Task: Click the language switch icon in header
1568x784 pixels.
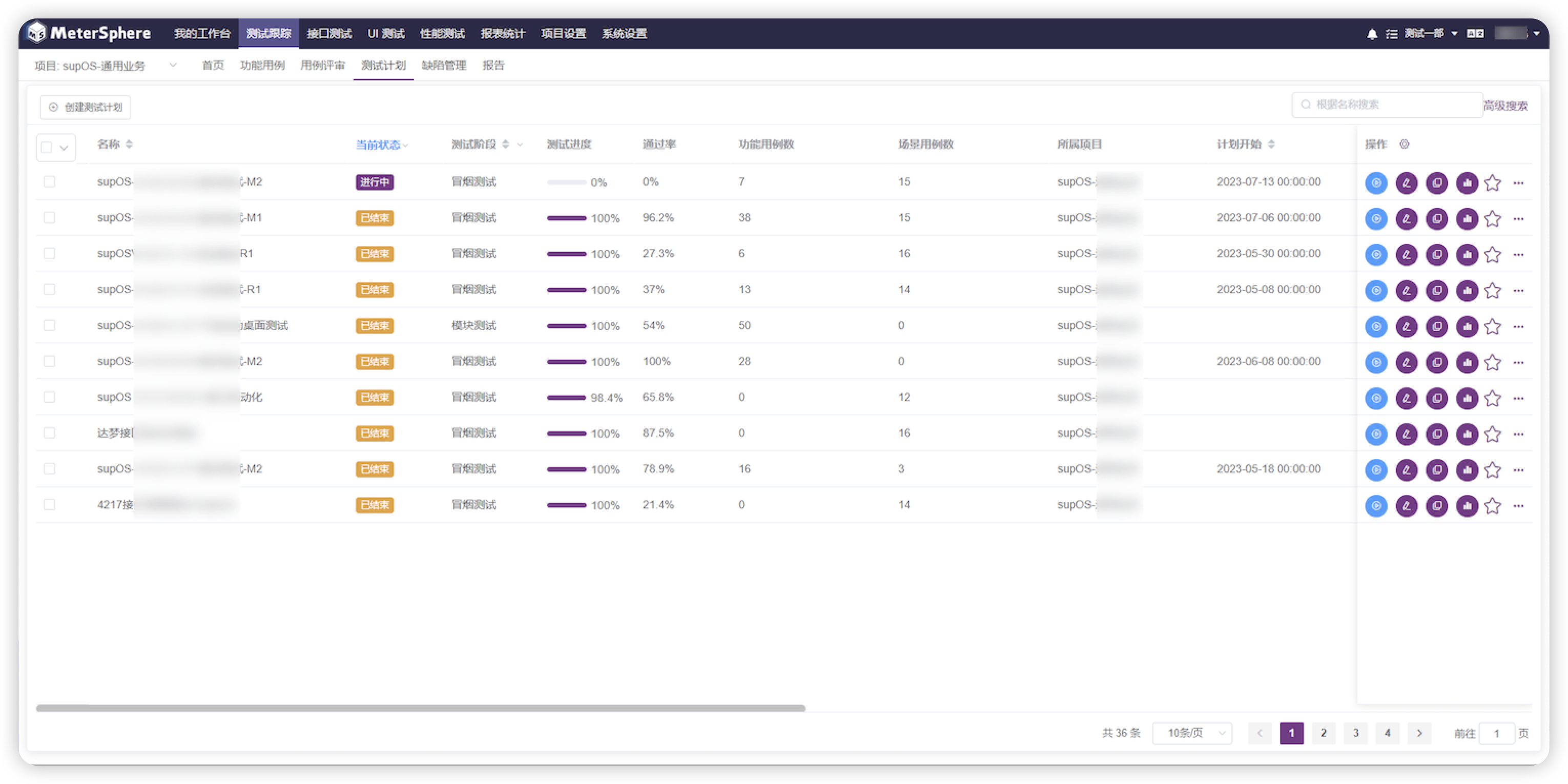Action: 1475,33
